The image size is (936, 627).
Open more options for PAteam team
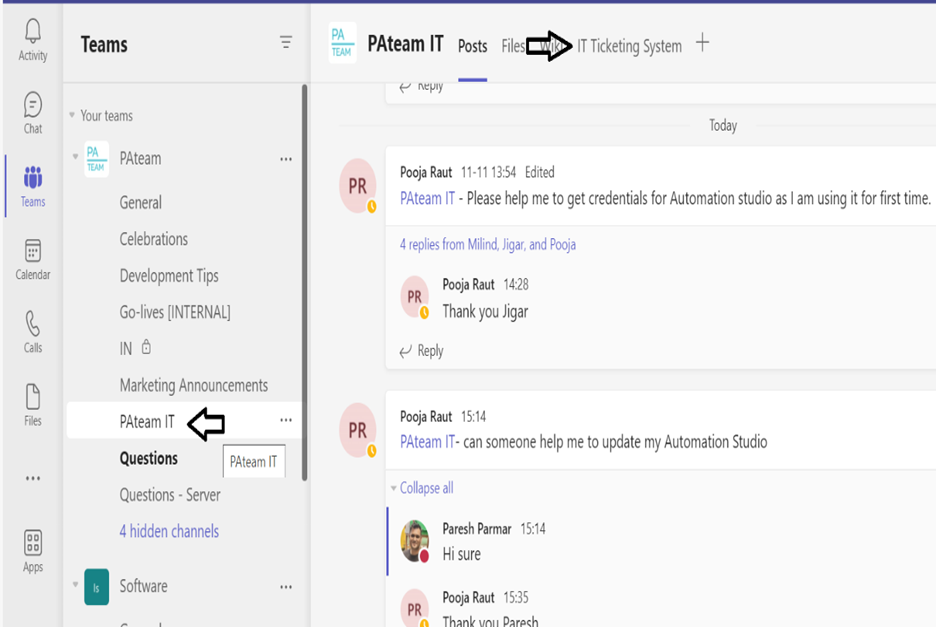(x=286, y=159)
